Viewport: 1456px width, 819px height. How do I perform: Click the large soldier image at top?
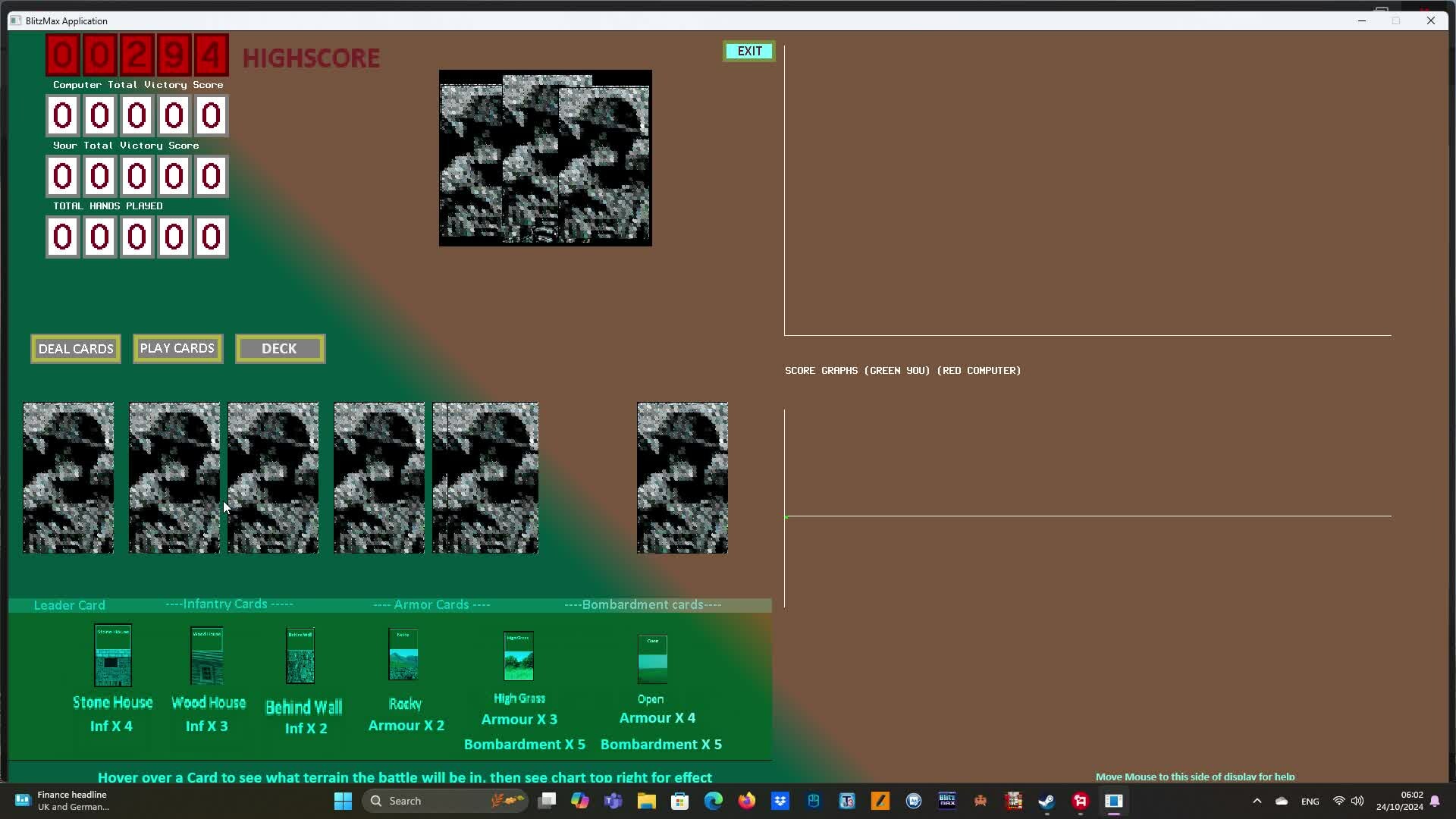(545, 158)
